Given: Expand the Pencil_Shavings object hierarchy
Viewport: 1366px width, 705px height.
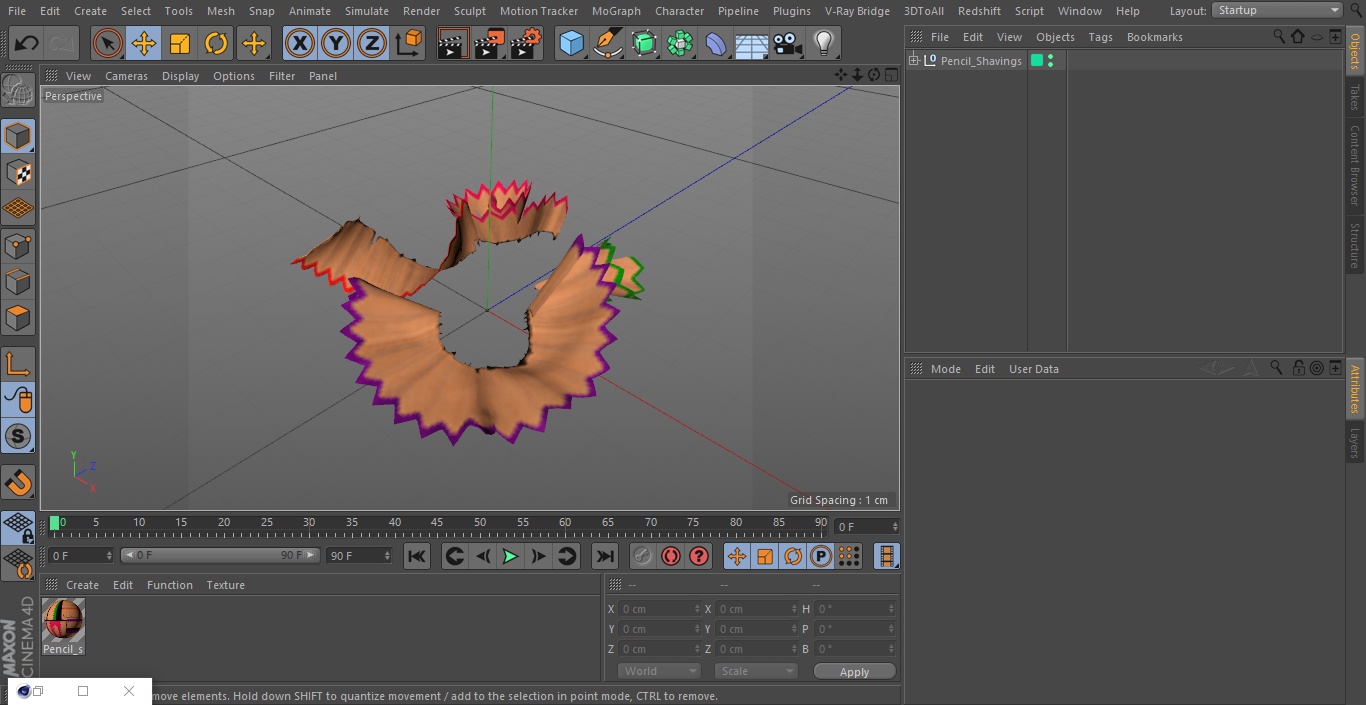Looking at the screenshot, I should (x=913, y=61).
